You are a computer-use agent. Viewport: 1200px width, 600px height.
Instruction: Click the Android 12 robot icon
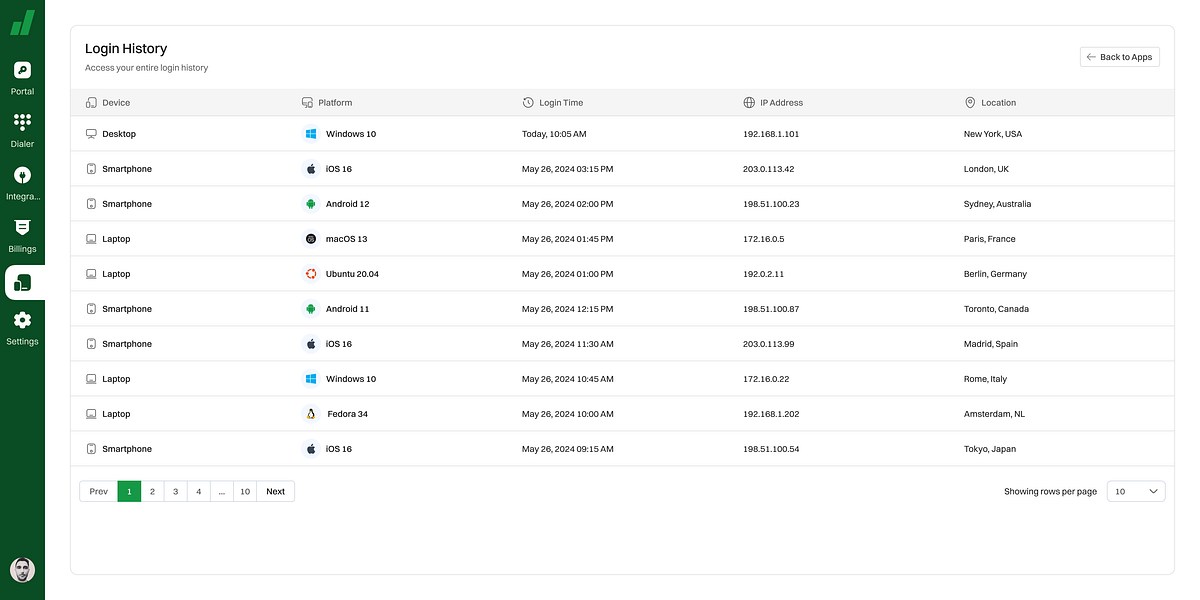pos(311,204)
